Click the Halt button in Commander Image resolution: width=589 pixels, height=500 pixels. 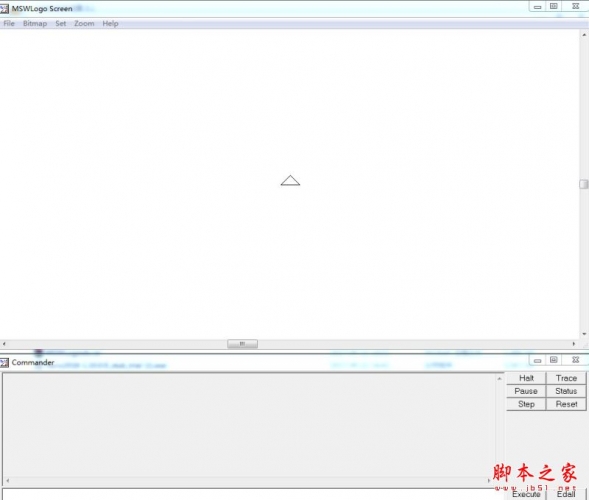[526, 378]
